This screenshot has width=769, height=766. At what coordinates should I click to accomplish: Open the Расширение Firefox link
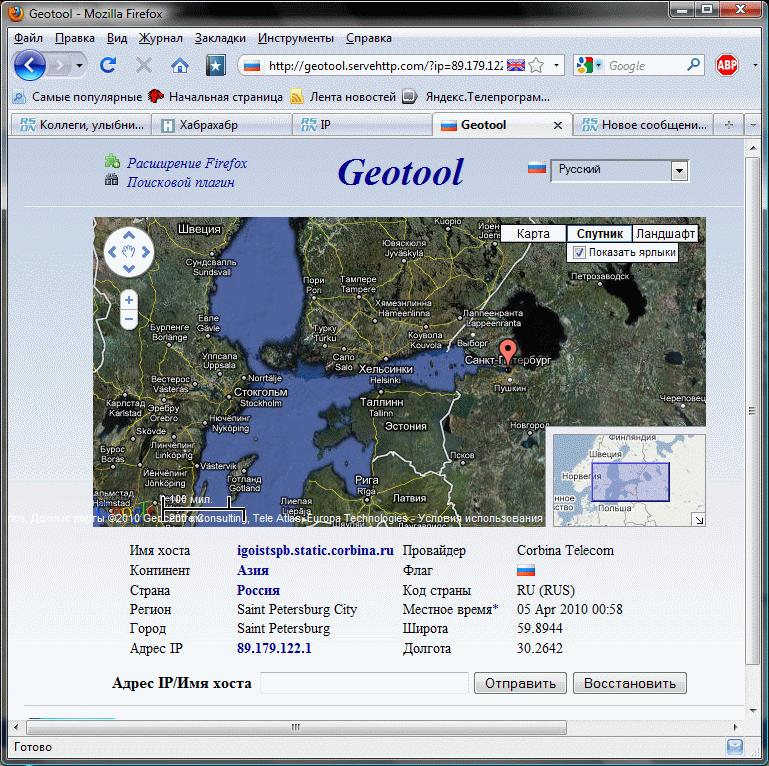point(187,163)
